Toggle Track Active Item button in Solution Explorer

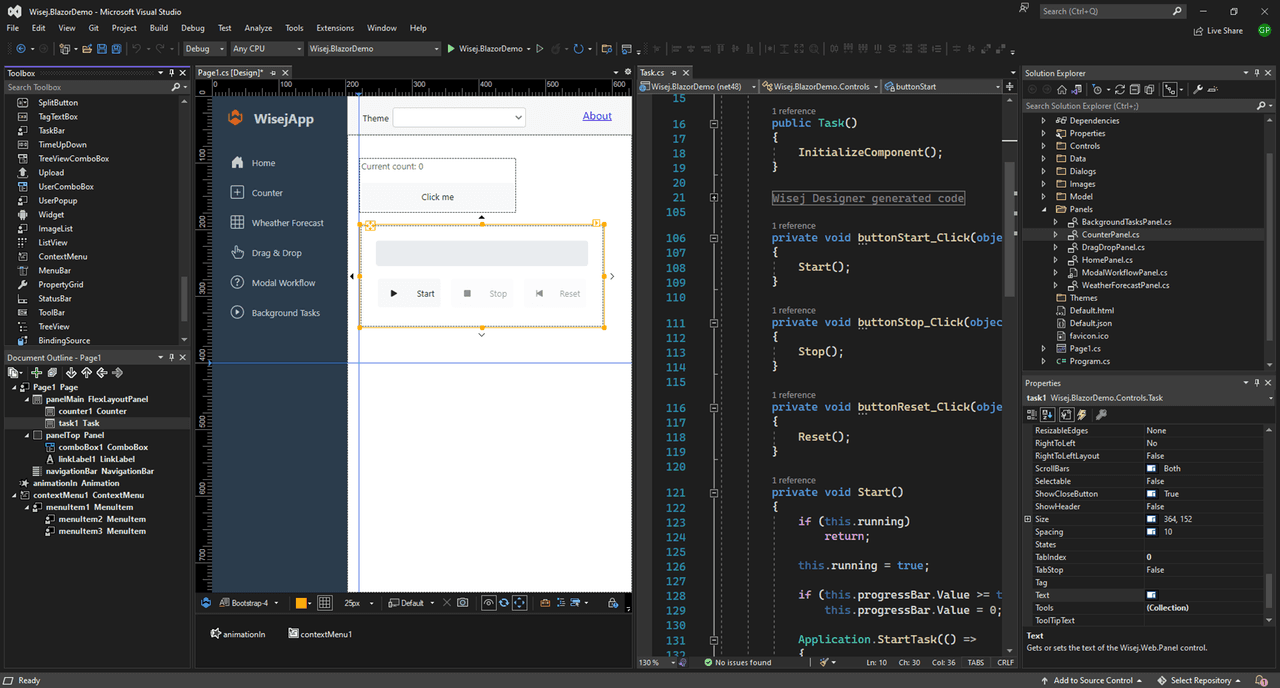[x=1170, y=89]
